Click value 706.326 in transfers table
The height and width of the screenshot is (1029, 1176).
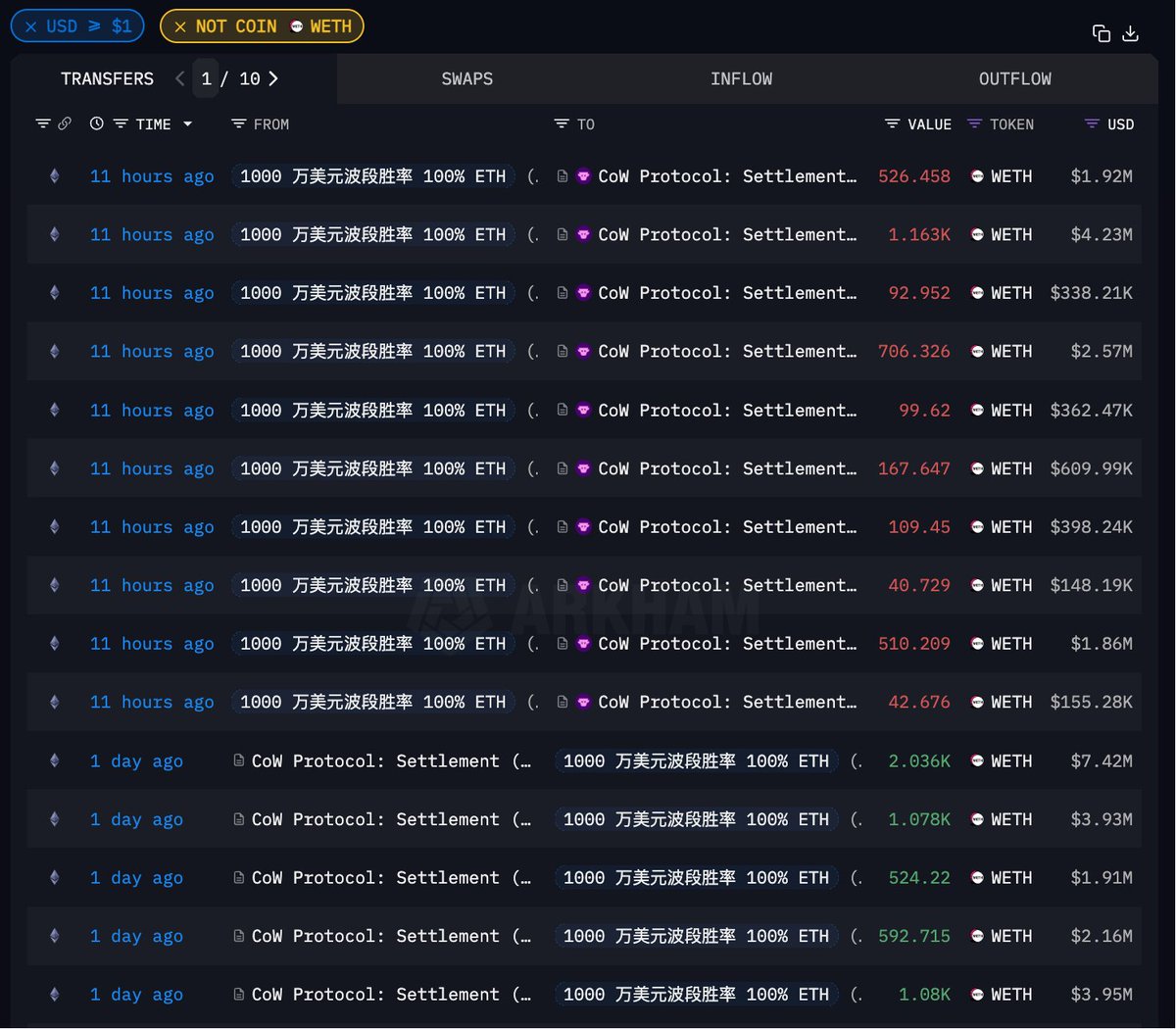tap(914, 352)
